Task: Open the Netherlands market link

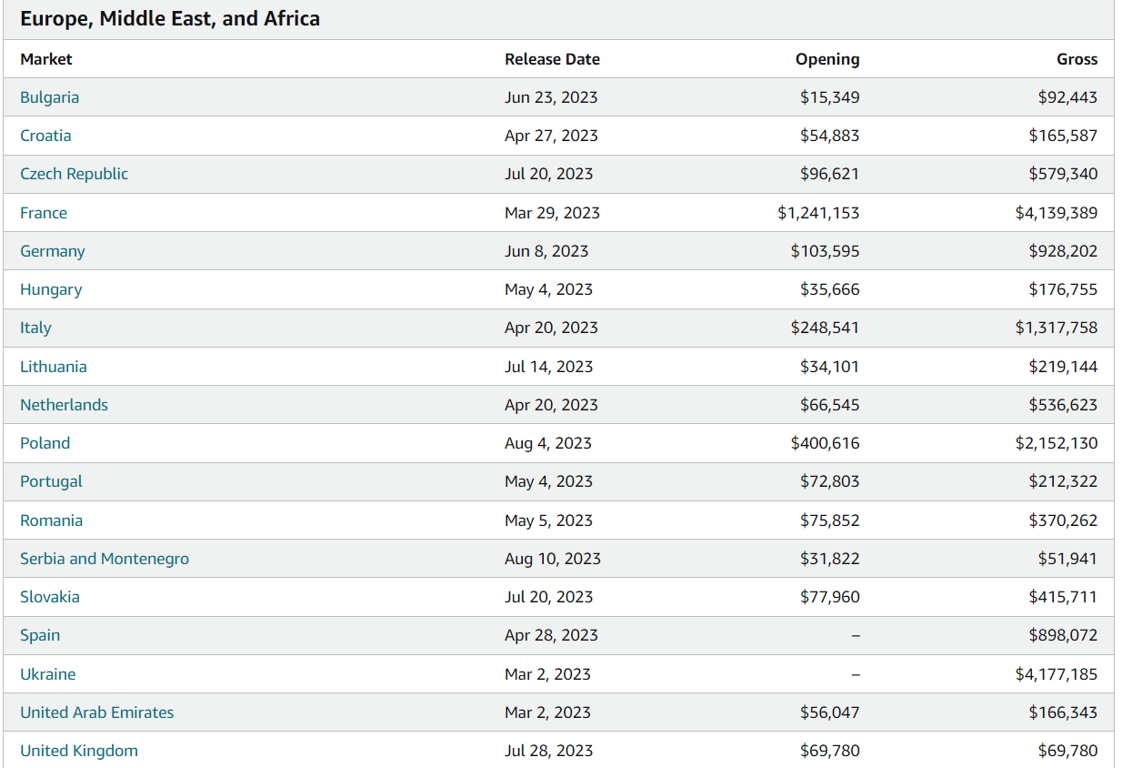Action: tap(63, 404)
